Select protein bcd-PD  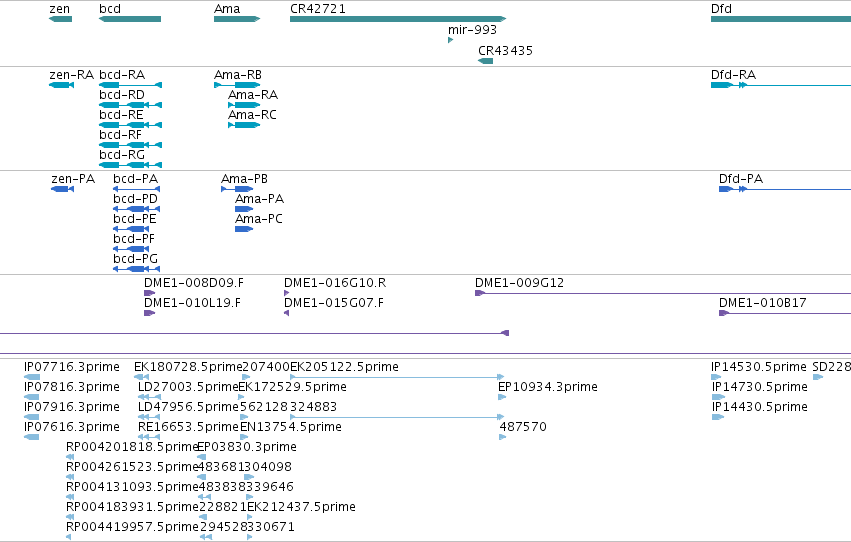tap(136, 209)
